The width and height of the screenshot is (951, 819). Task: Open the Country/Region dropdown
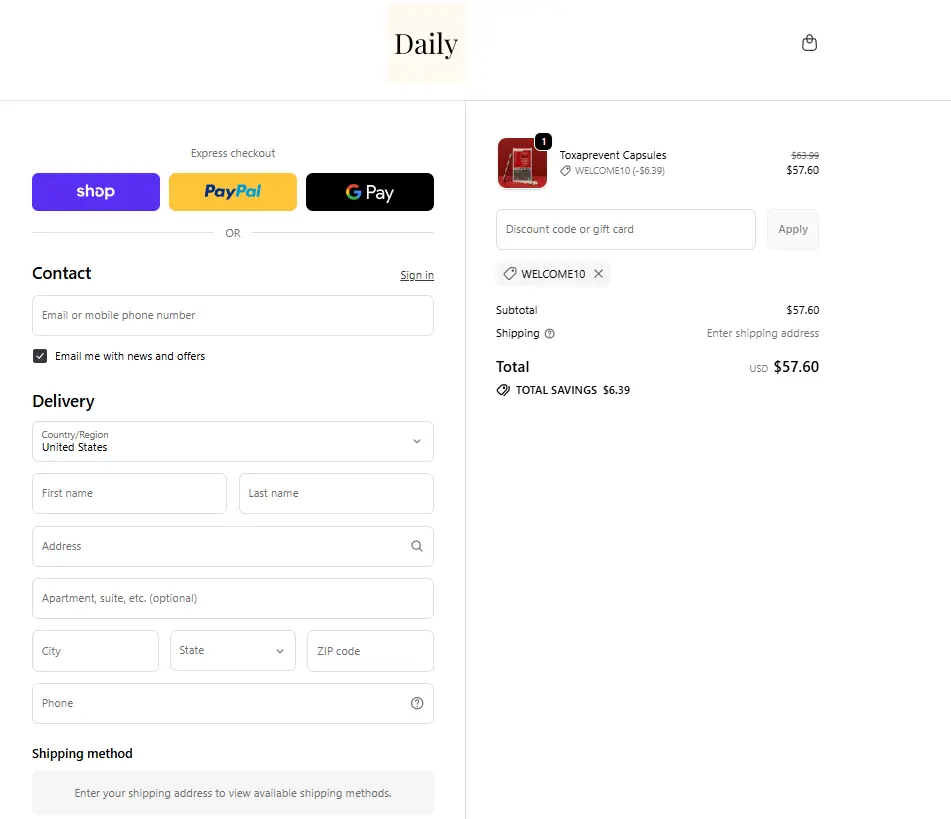coord(232,441)
